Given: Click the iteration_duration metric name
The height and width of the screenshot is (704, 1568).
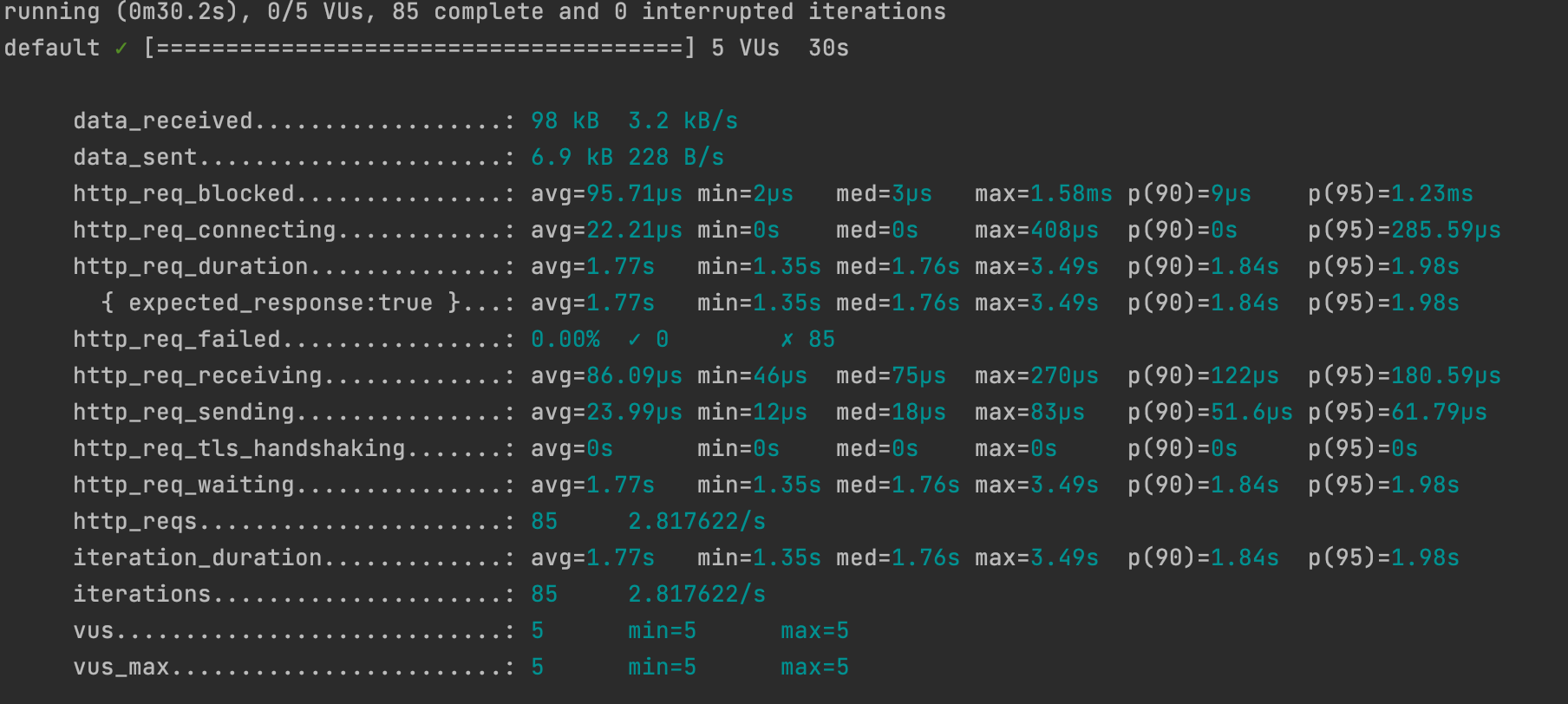Looking at the screenshot, I should click(197, 558).
